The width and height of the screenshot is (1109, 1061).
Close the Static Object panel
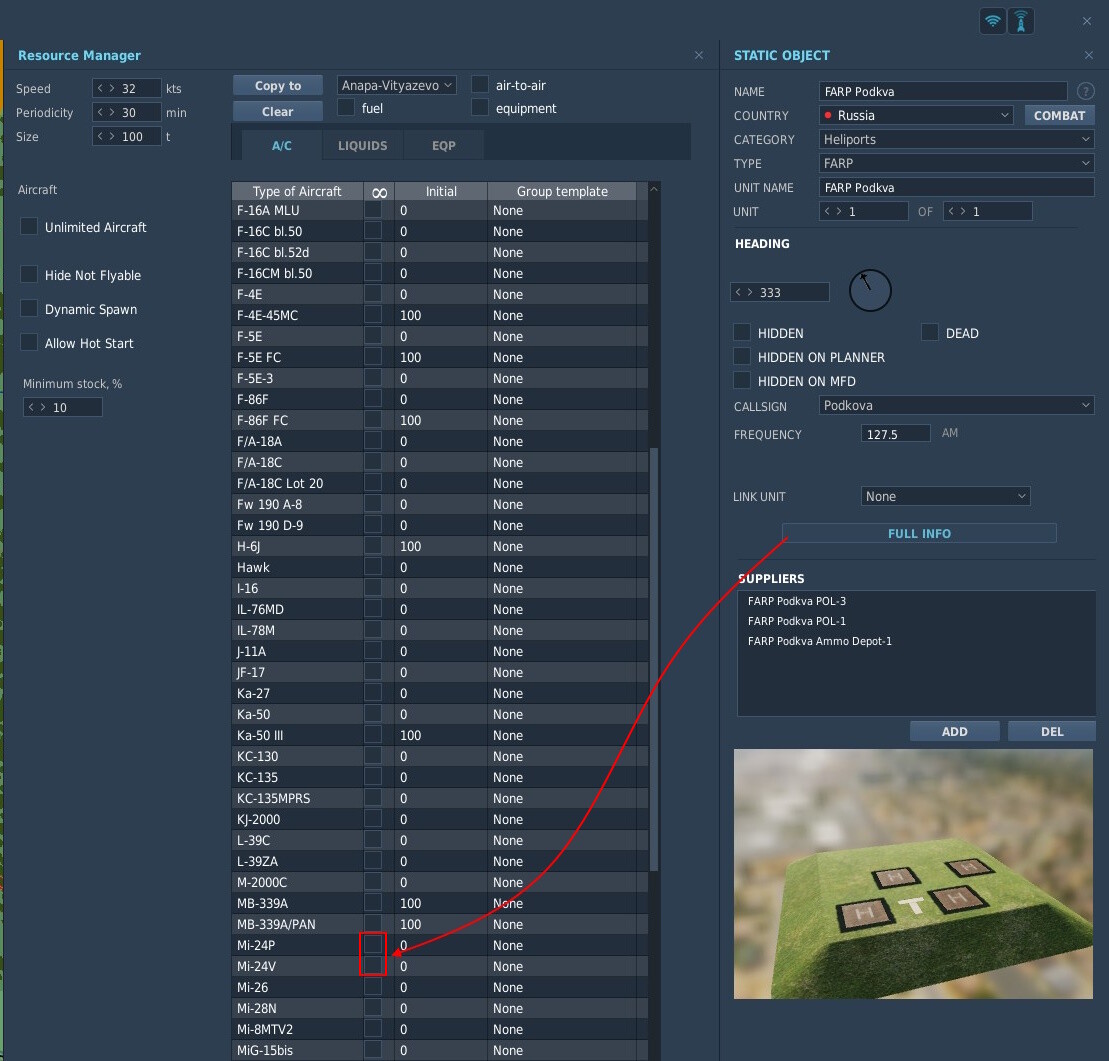1088,55
